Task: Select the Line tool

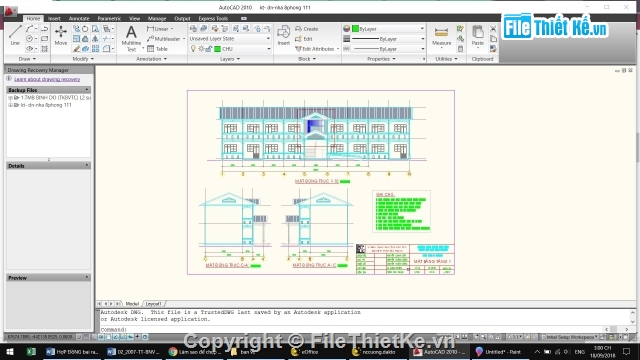Action: 15,35
